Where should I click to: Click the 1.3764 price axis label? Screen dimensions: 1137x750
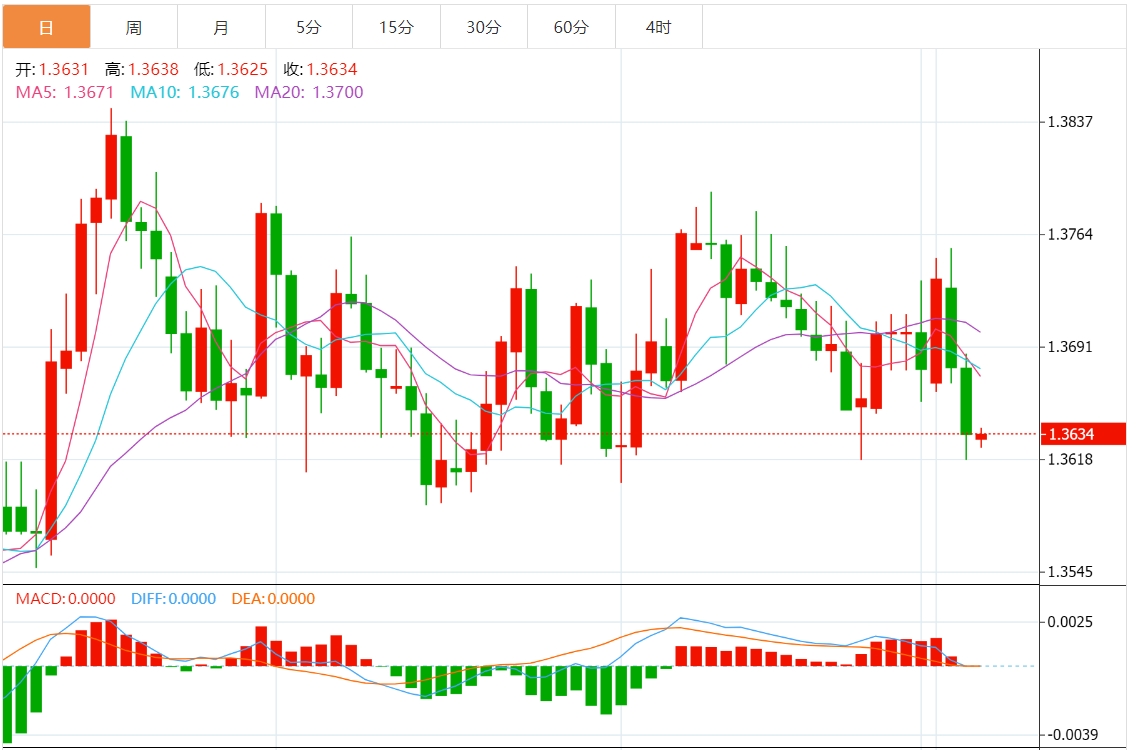1070,234
